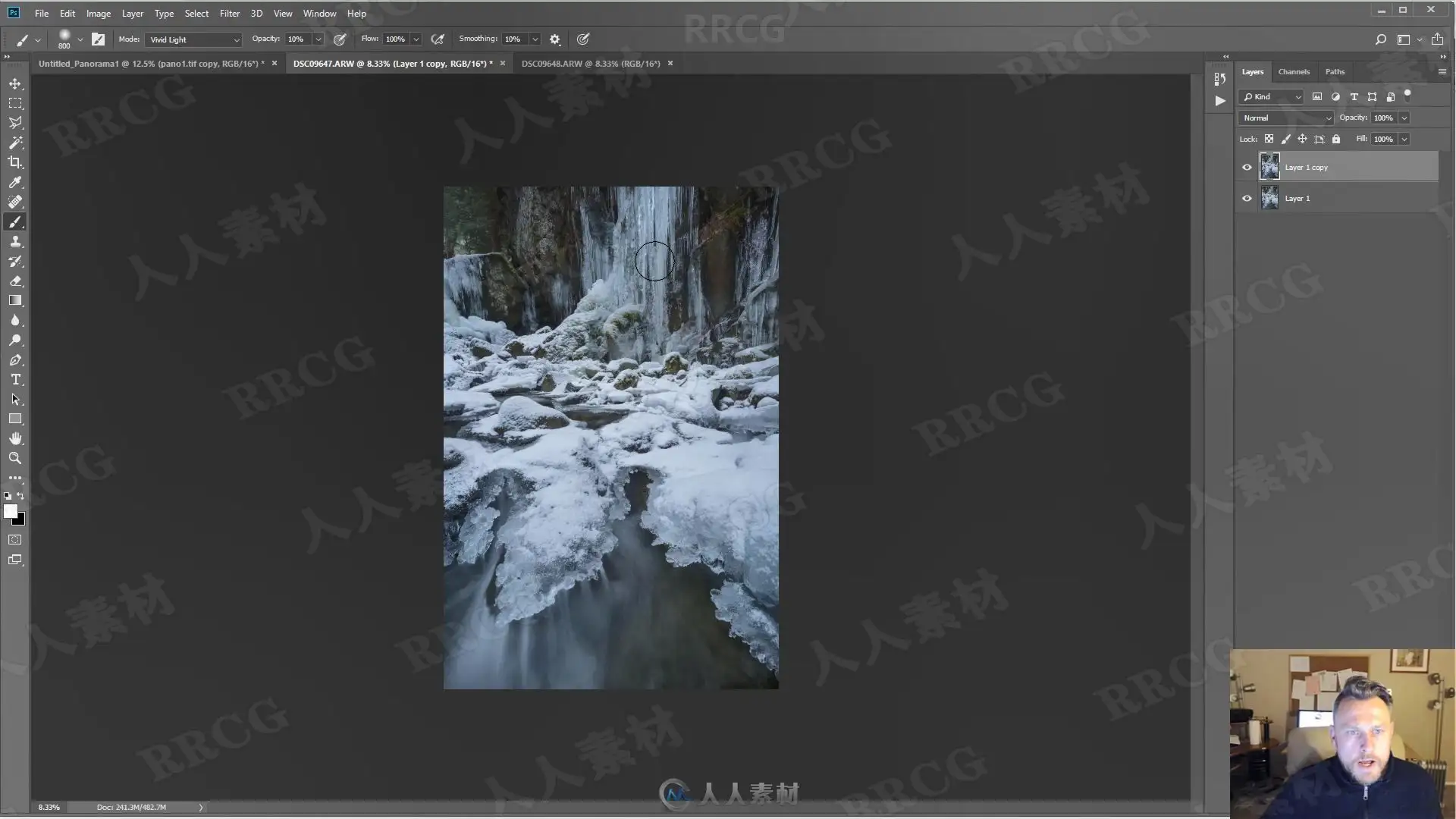Viewport: 1456px width, 819px height.
Task: Open the File menu
Action: pos(42,14)
